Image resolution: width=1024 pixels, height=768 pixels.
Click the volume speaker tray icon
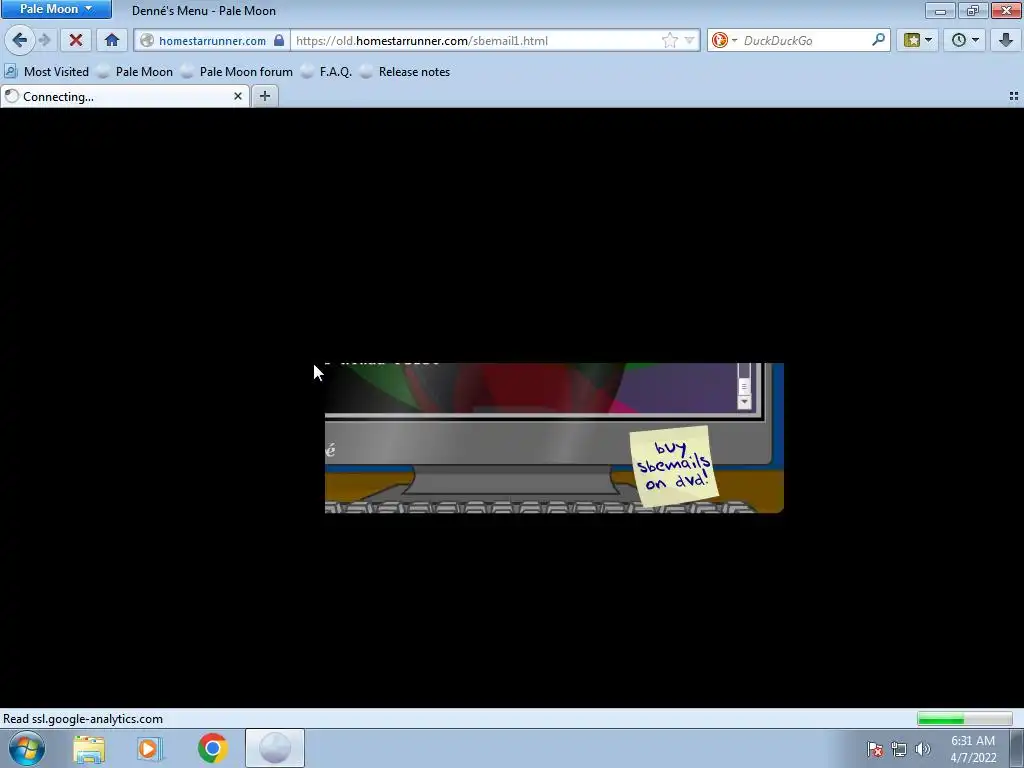pyautogui.click(x=923, y=749)
